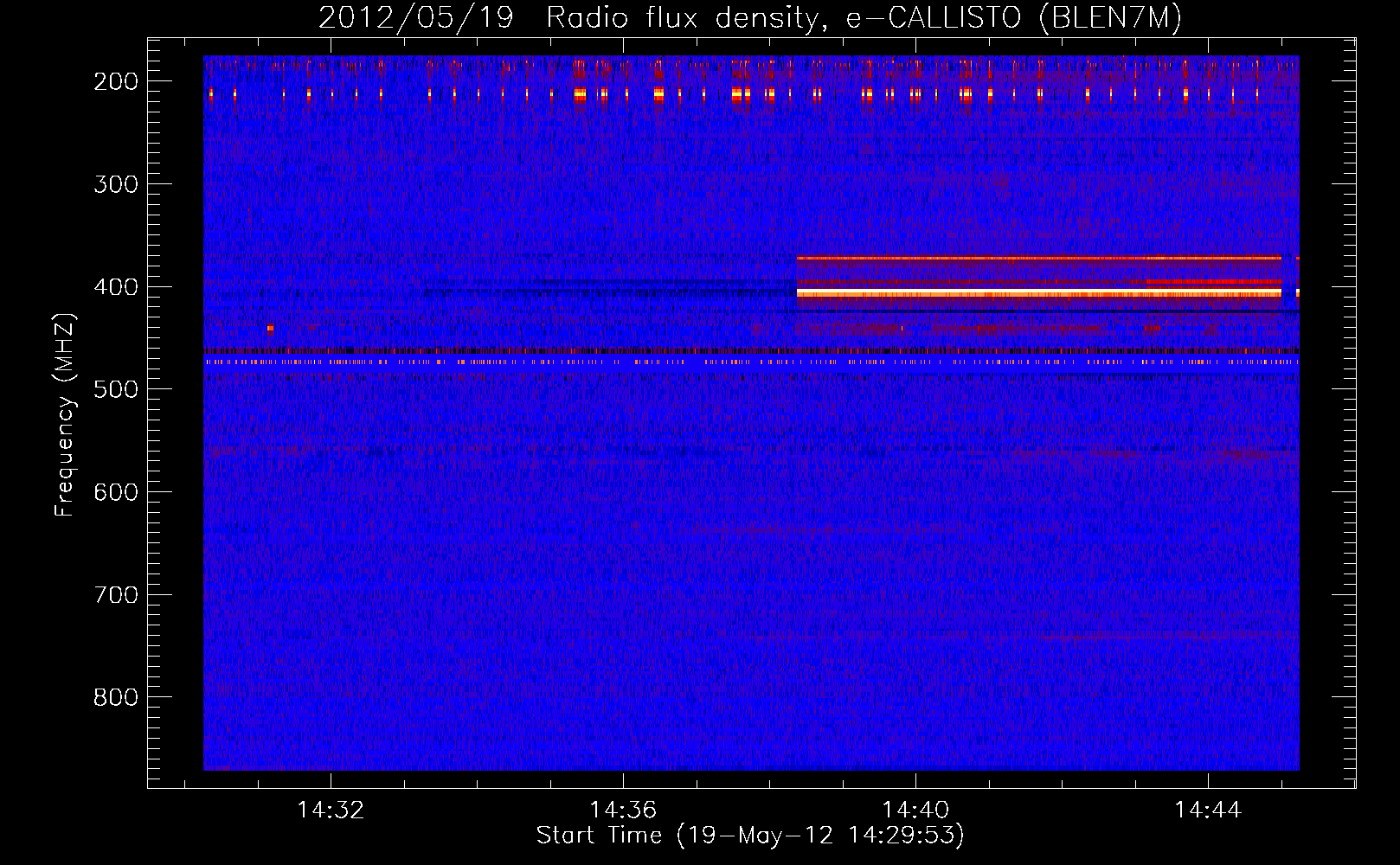Click the 800 frequency tick label
Image resolution: width=1400 pixels, height=865 pixels.
tap(116, 697)
